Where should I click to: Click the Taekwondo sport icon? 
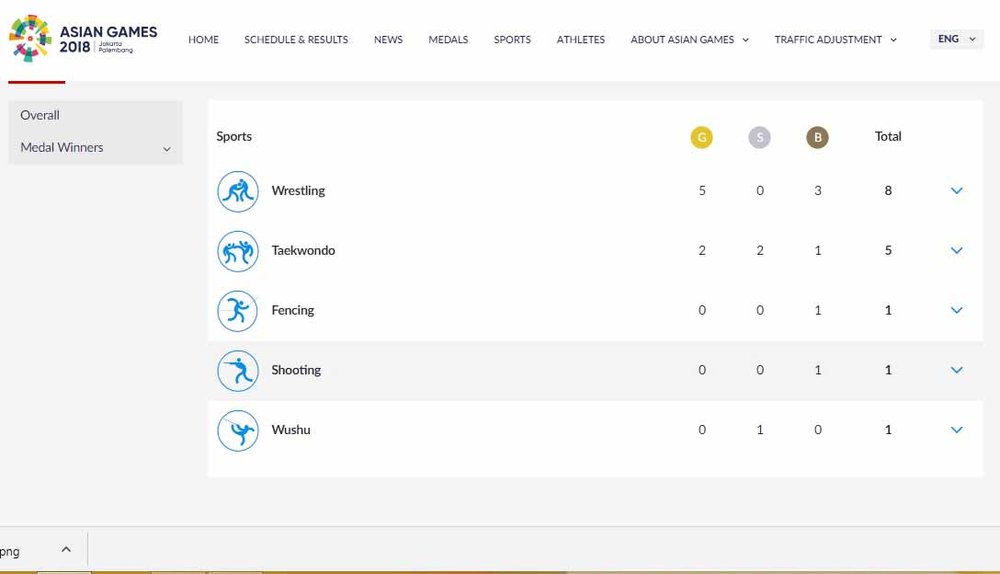[x=238, y=251]
